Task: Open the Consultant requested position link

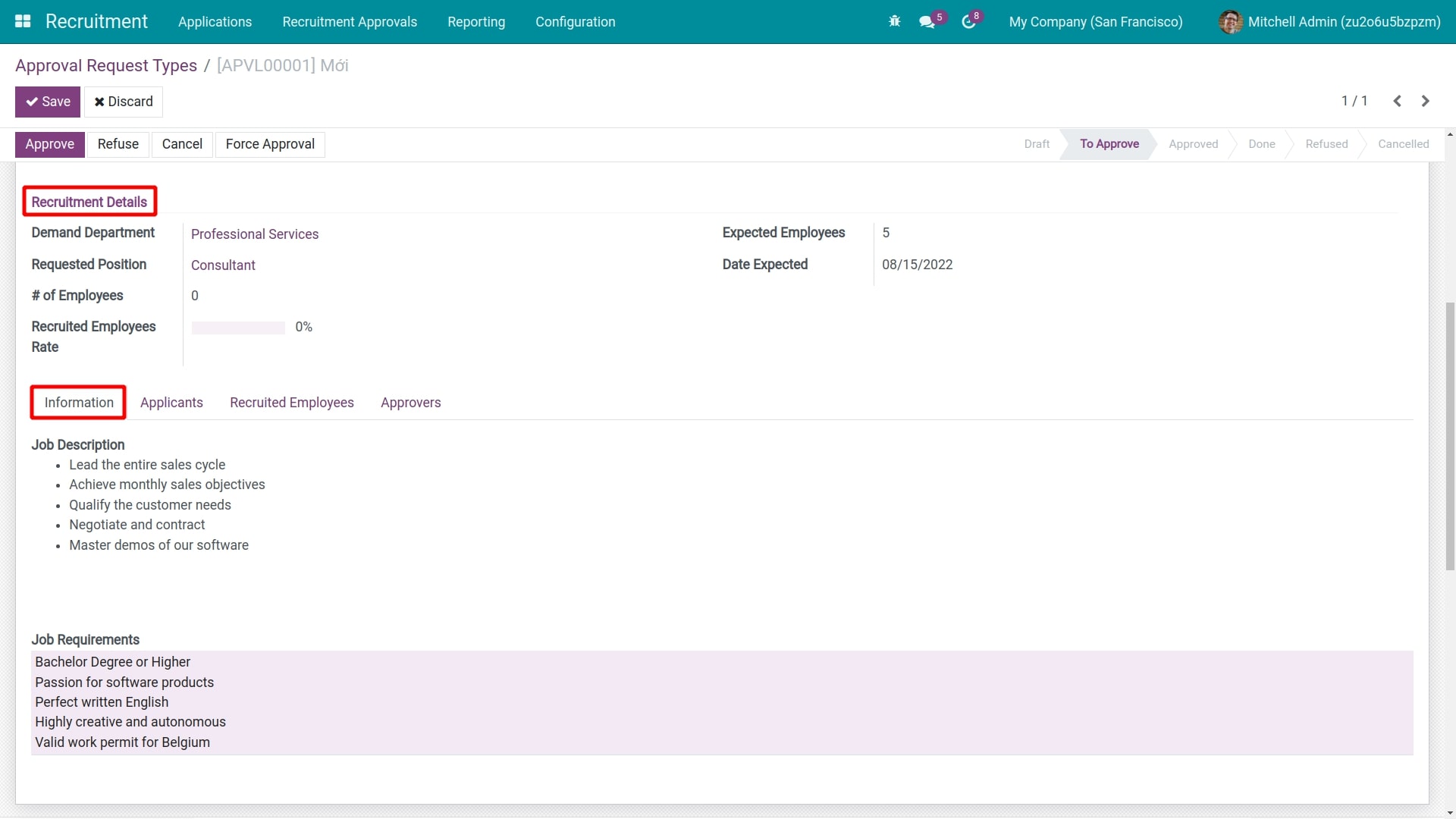Action: tap(223, 265)
